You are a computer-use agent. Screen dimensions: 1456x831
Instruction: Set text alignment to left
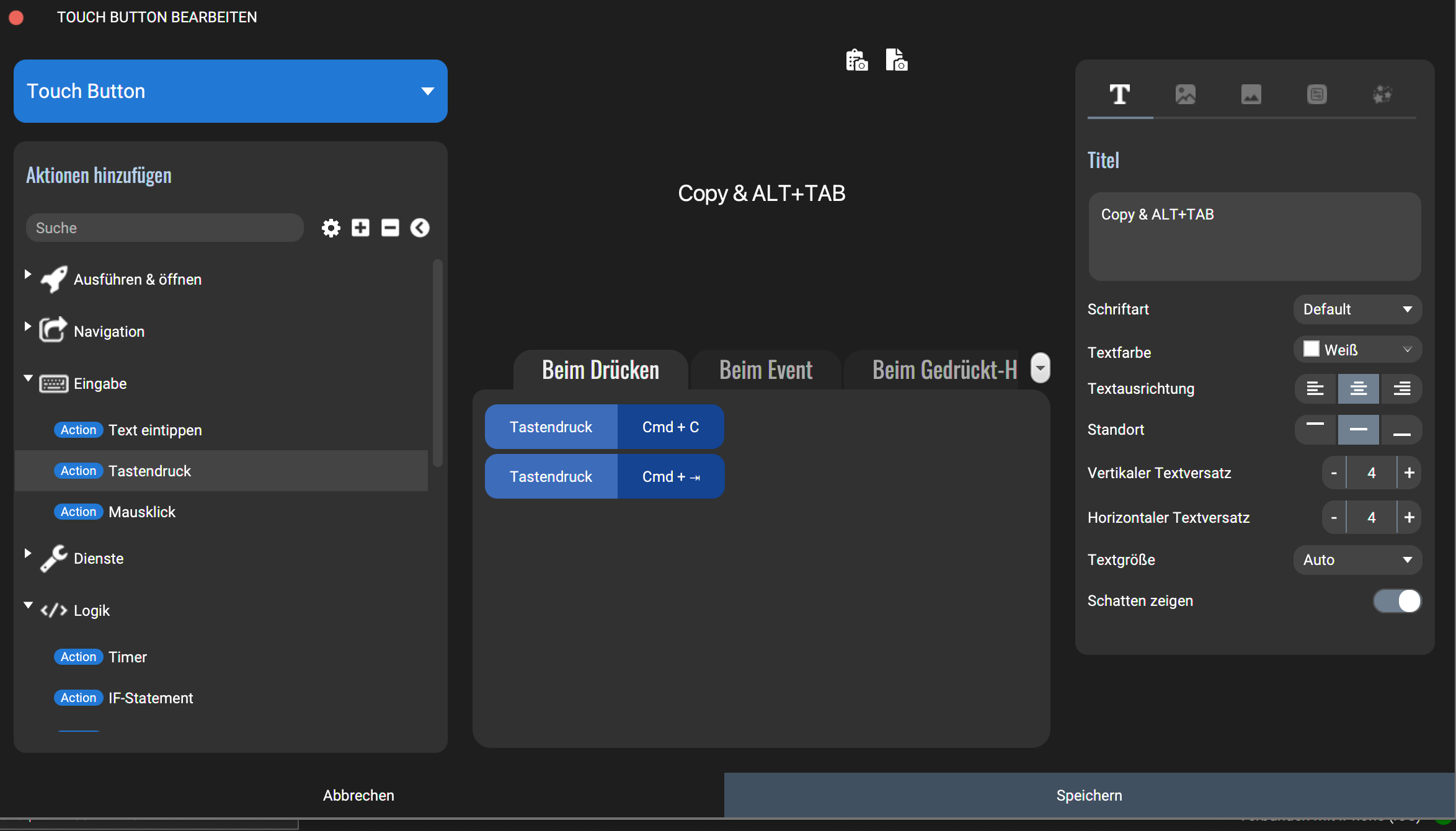point(1315,389)
